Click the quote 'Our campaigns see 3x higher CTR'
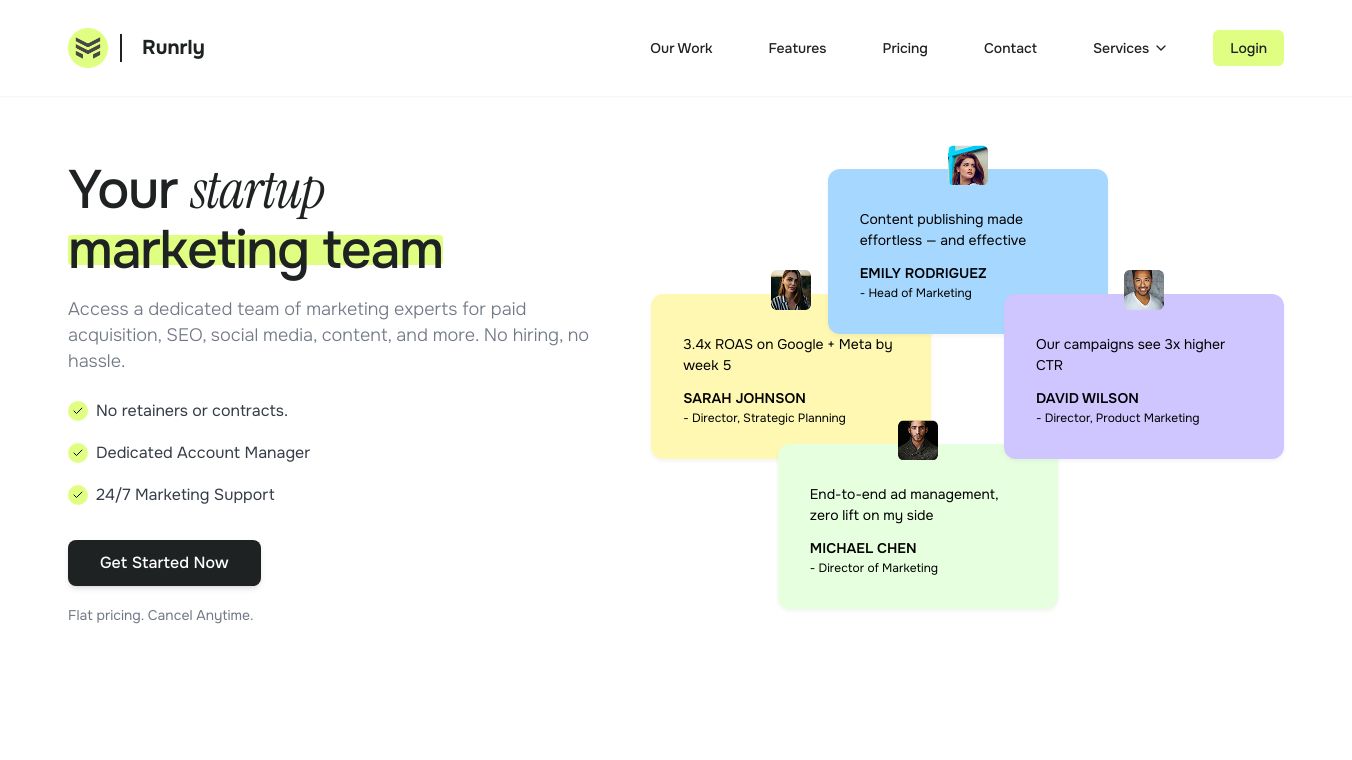The height and width of the screenshot is (760, 1352). pyautogui.click(x=1130, y=355)
